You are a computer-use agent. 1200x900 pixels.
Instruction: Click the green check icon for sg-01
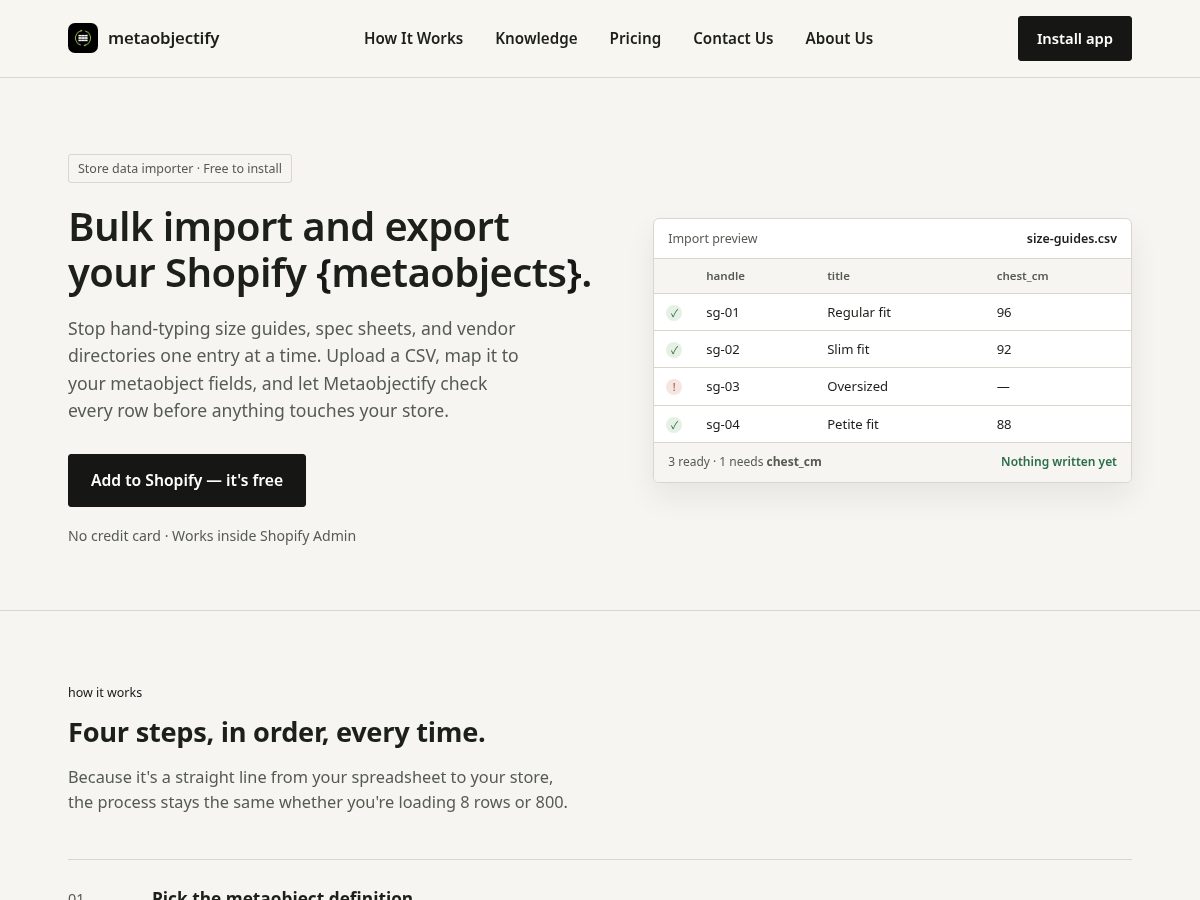(674, 313)
